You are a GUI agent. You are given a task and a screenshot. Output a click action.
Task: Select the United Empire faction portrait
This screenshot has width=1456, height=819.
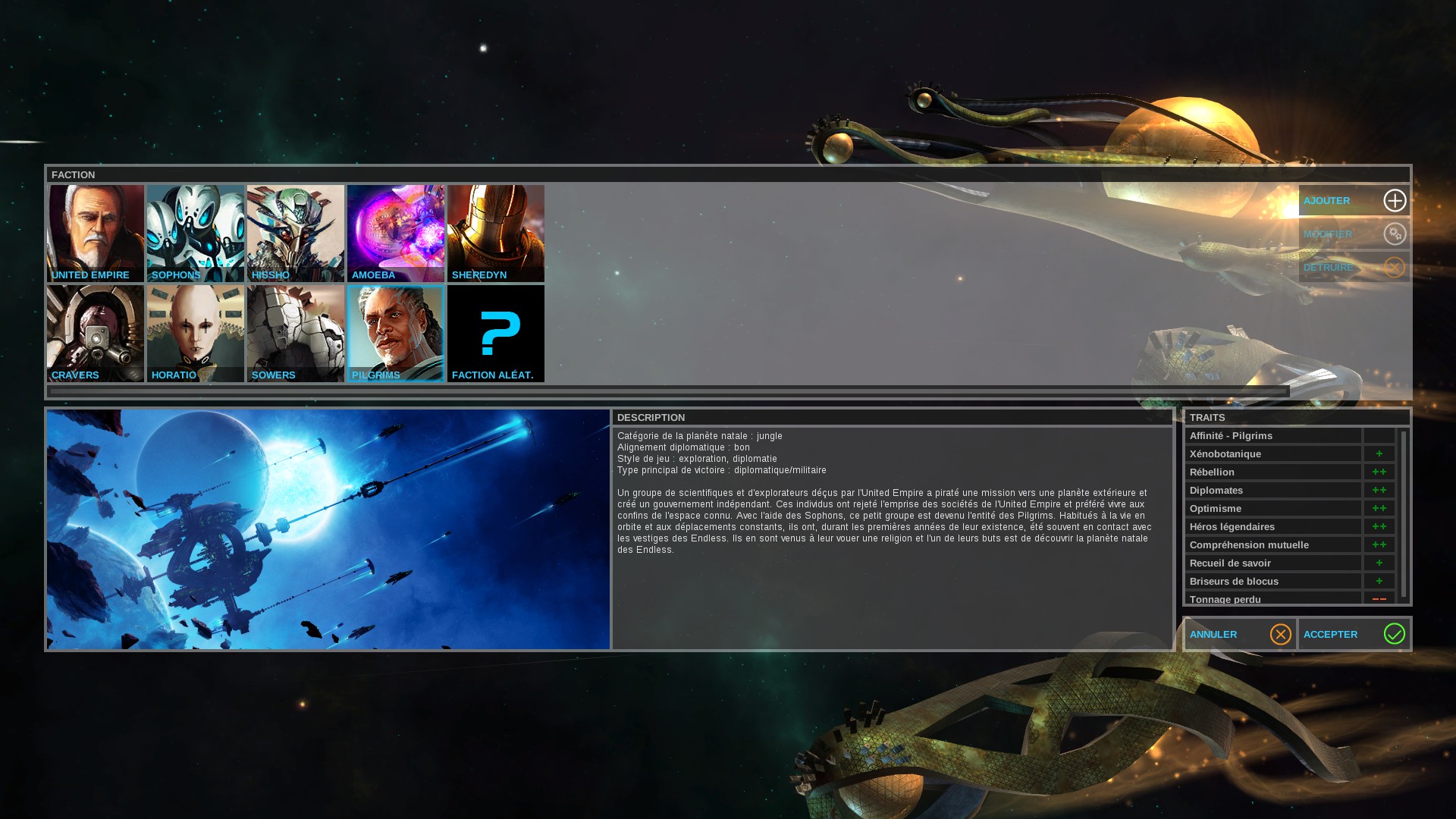[96, 233]
